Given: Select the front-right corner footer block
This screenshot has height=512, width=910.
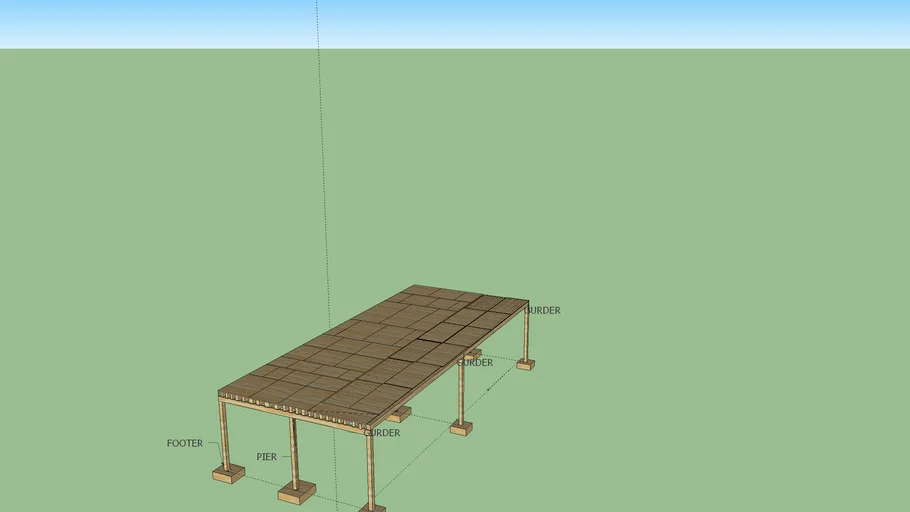Looking at the screenshot, I should tap(372, 508).
